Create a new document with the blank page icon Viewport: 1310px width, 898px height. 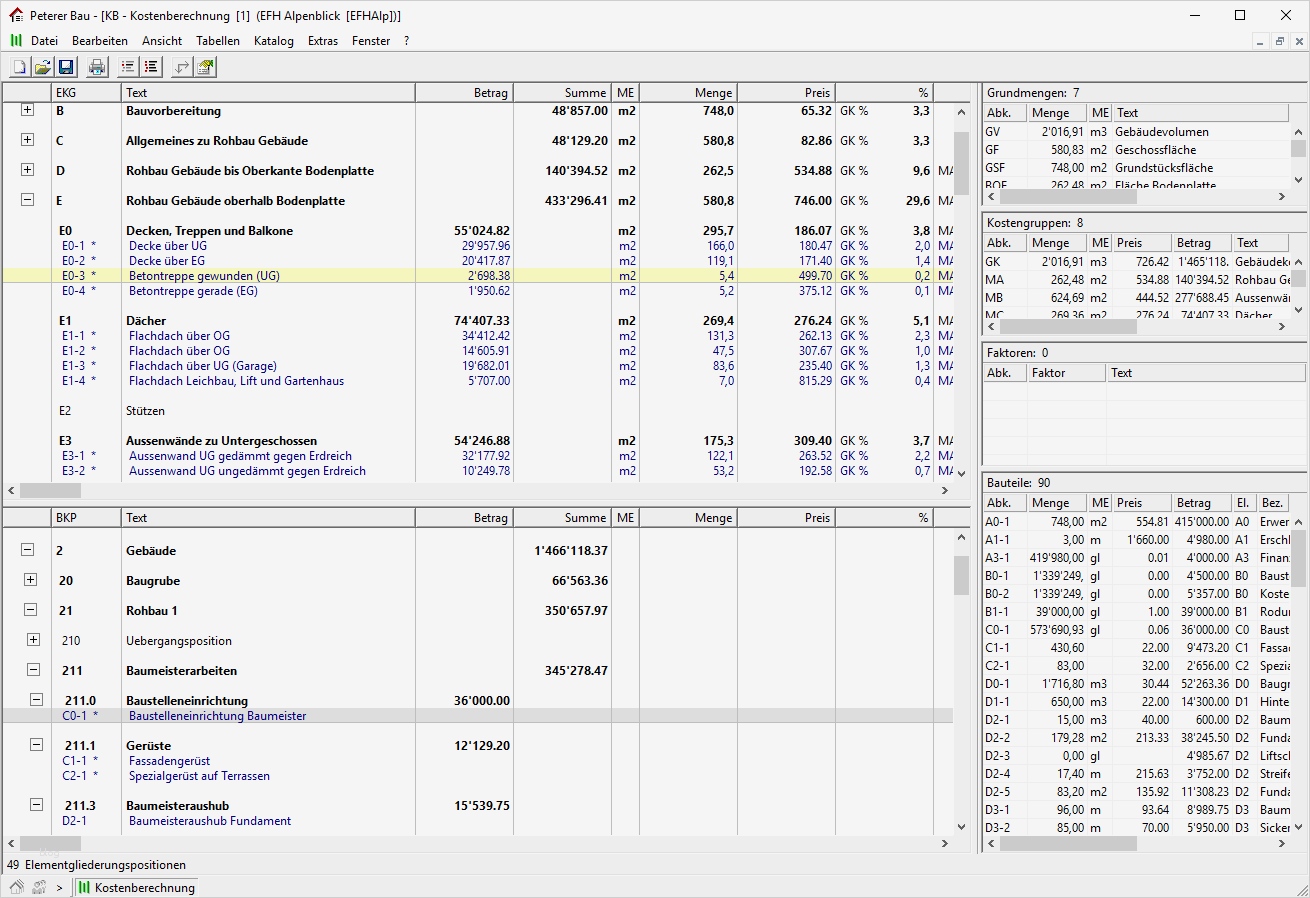pos(19,67)
